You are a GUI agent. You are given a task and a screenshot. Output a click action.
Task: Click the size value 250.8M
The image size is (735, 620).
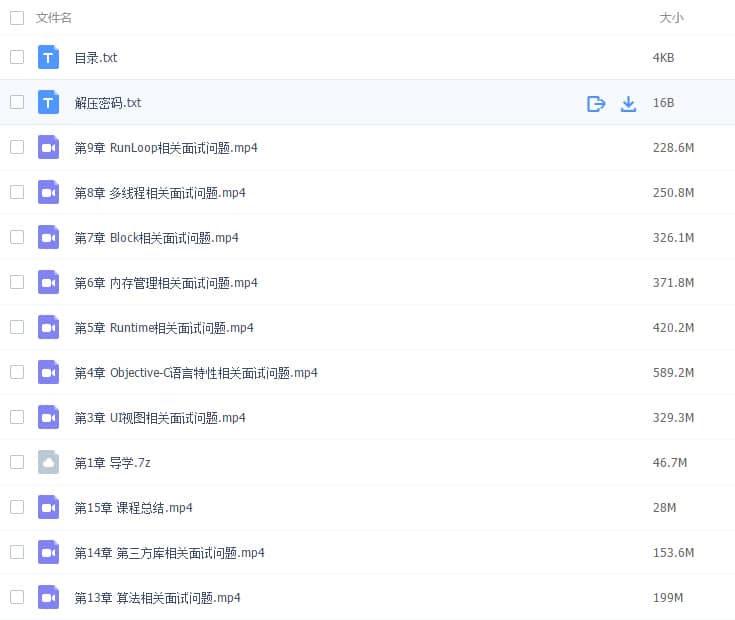[673, 193]
